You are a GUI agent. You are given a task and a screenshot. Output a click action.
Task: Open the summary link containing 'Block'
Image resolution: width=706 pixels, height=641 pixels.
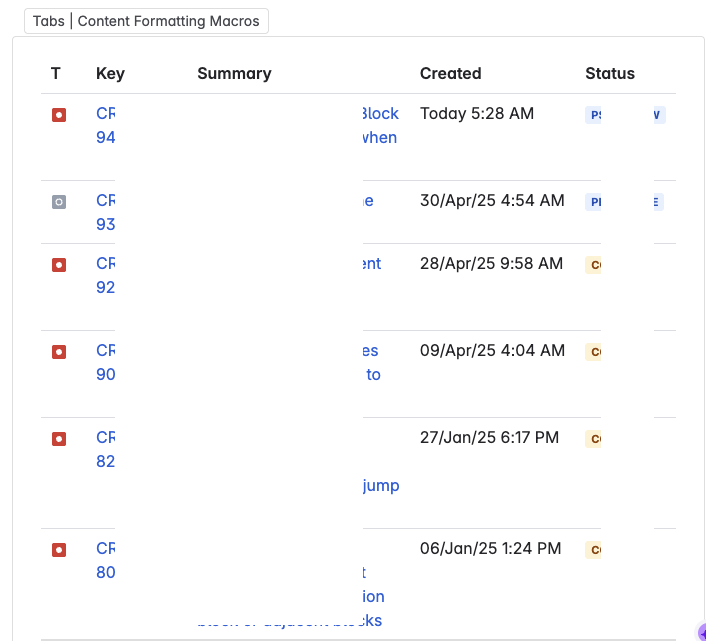381,125
